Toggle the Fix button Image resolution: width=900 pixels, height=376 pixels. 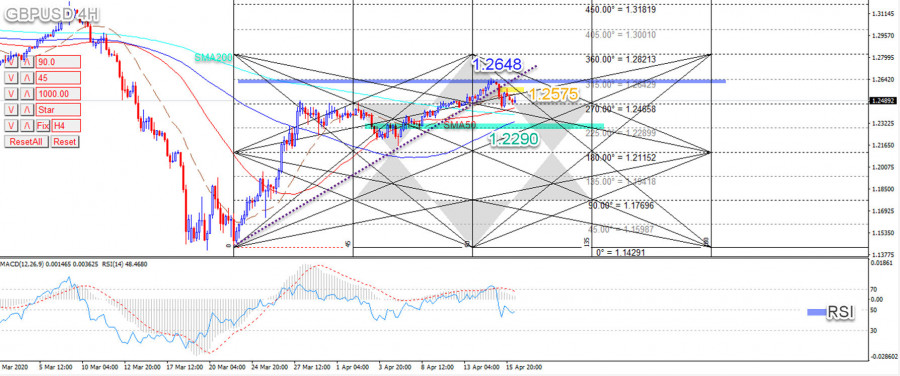click(43, 125)
